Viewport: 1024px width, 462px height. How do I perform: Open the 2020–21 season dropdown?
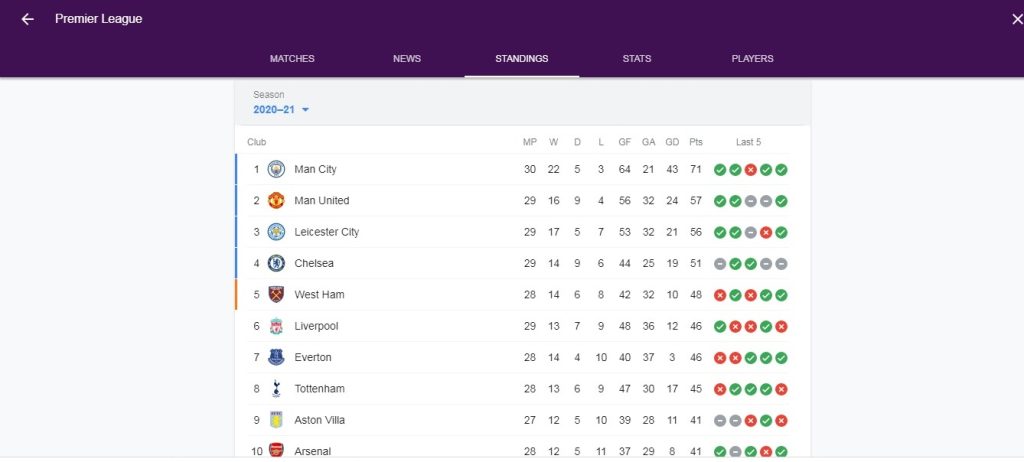[x=281, y=110]
